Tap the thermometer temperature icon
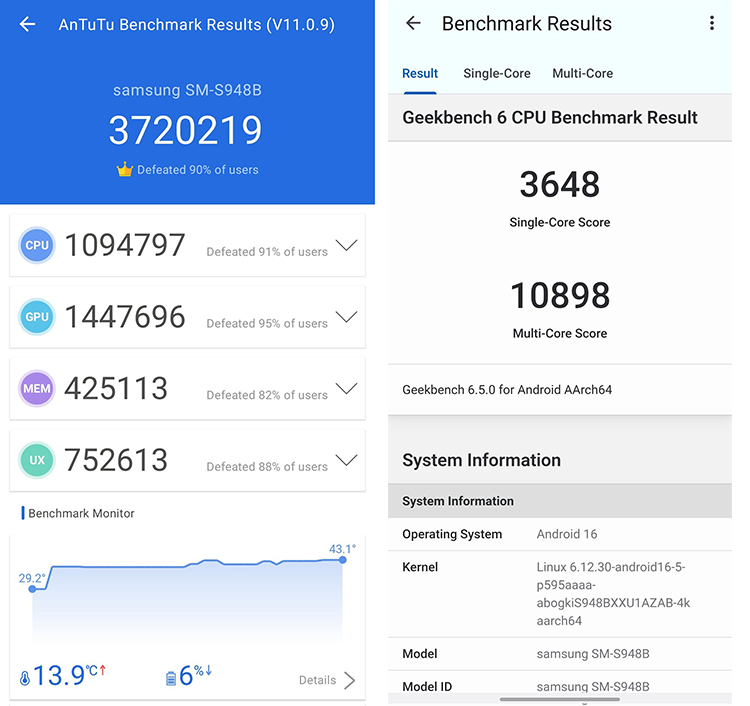 25,679
